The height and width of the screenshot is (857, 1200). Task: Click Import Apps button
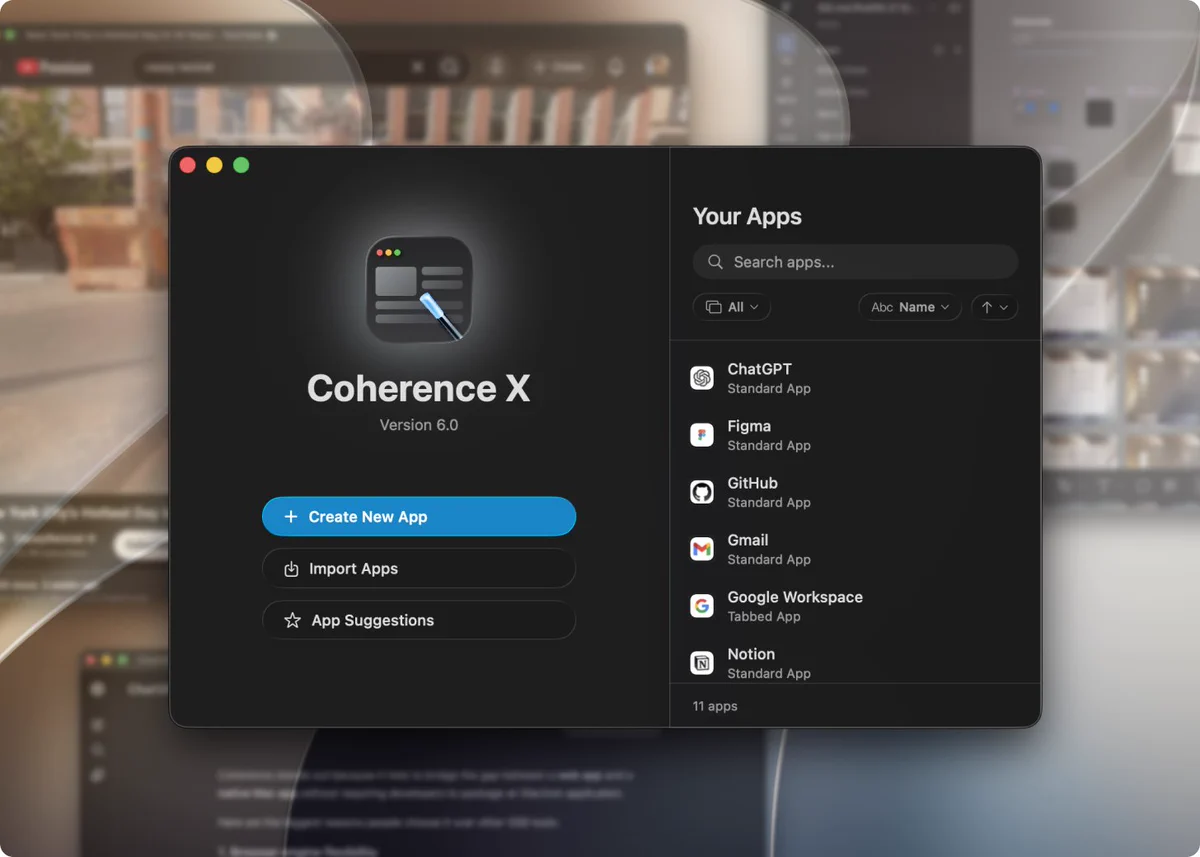(x=419, y=569)
